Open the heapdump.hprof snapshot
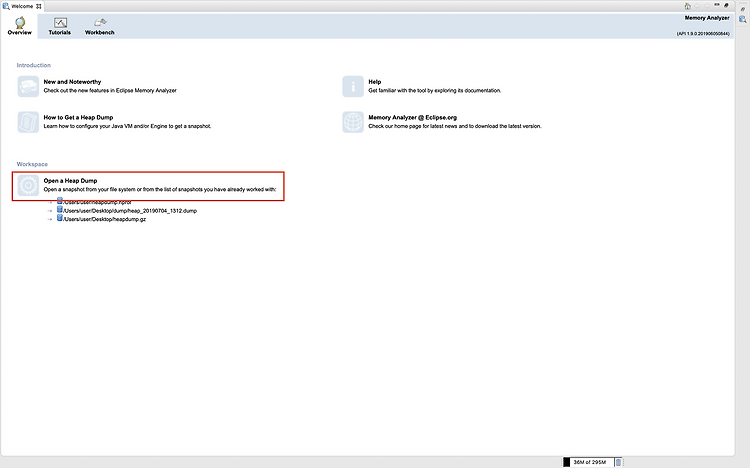Image resolution: width=750 pixels, height=468 pixels. (x=98, y=202)
